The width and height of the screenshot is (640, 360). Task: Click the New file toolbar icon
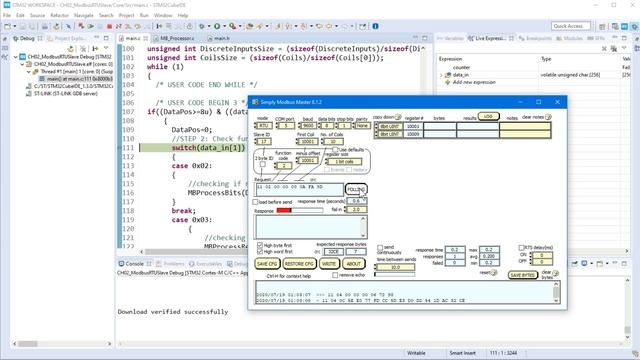click(x=7, y=26)
